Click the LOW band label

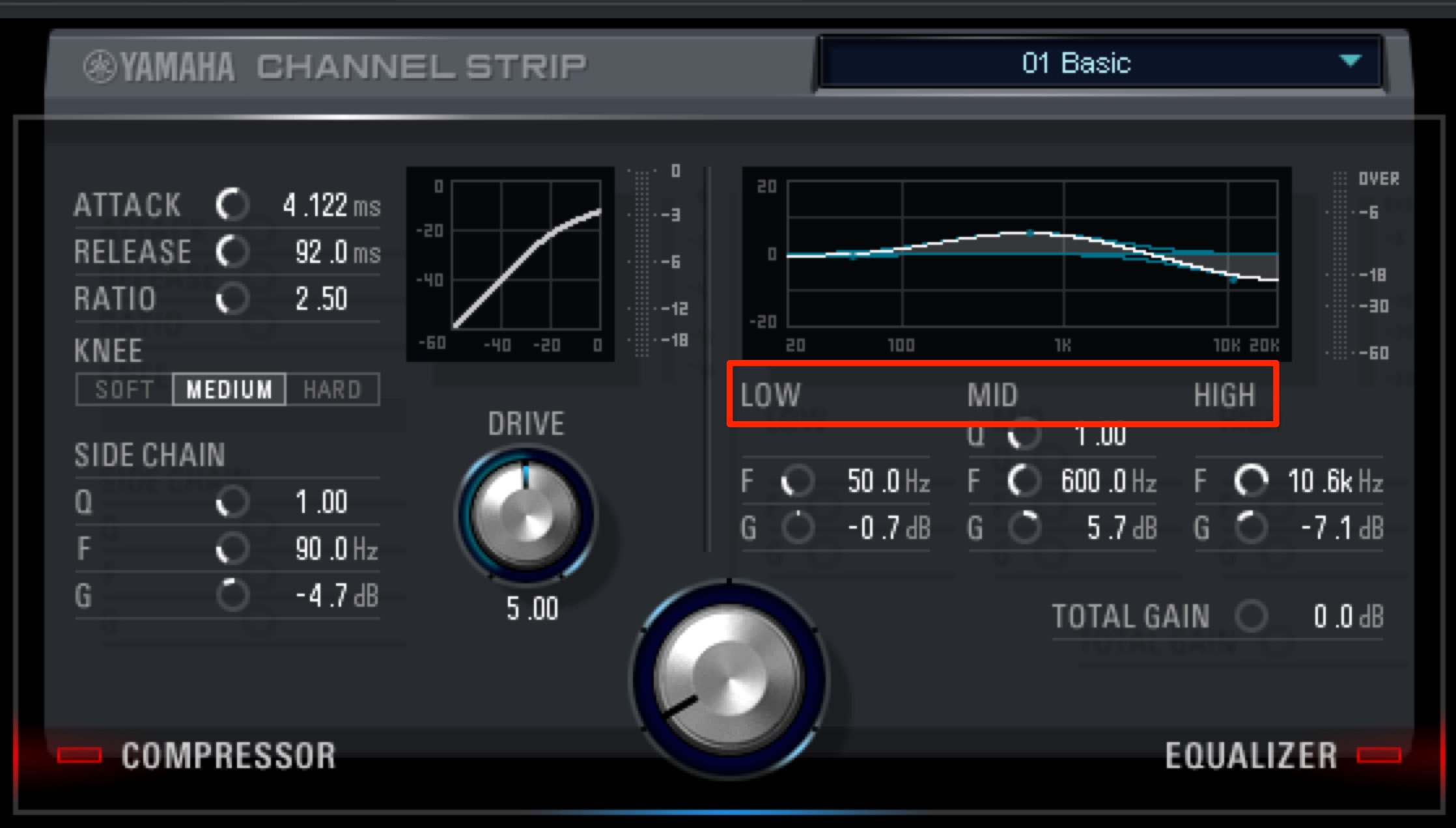pyautogui.click(x=770, y=395)
